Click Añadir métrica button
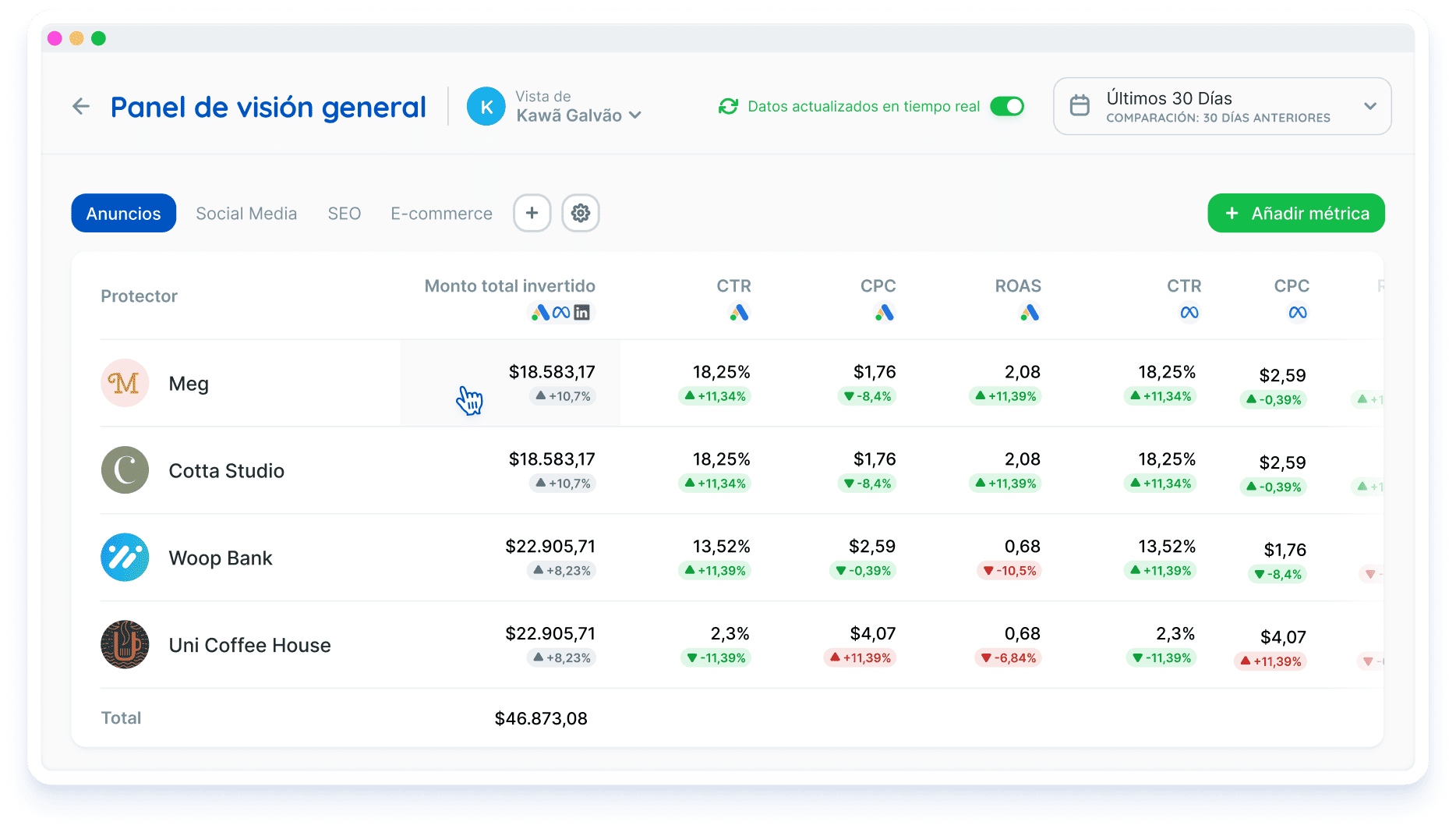The width and height of the screenshot is (1456, 829). (1296, 213)
